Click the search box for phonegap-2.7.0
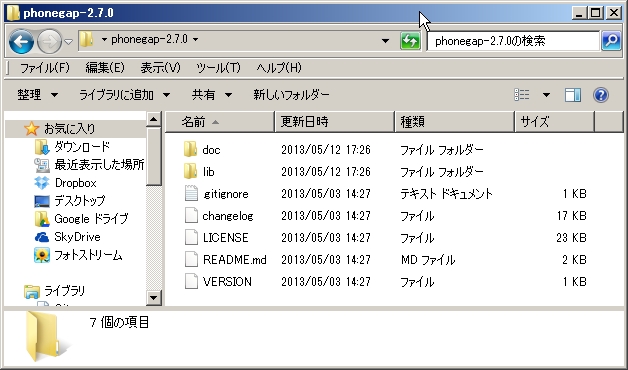 point(513,41)
